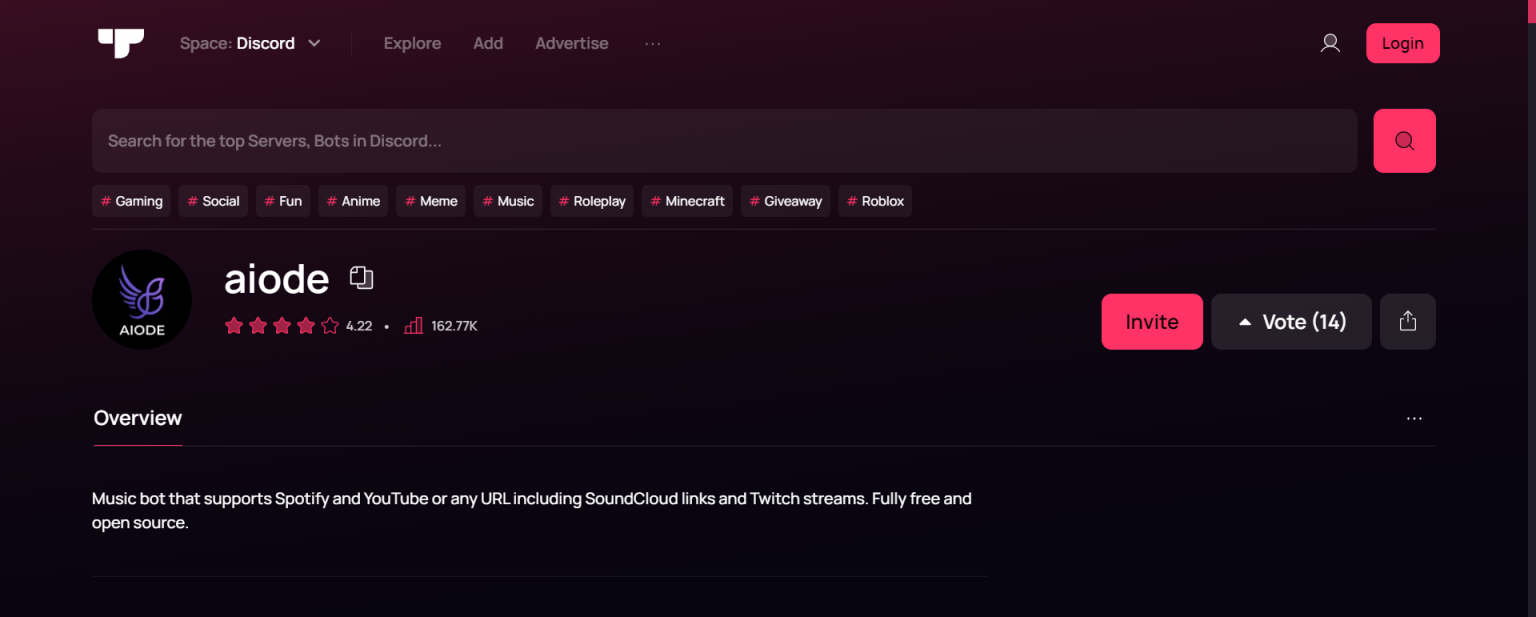1536x617 pixels.
Task: Copy the bot name using the copy icon
Action: pyautogui.click(x=361, y=277)
